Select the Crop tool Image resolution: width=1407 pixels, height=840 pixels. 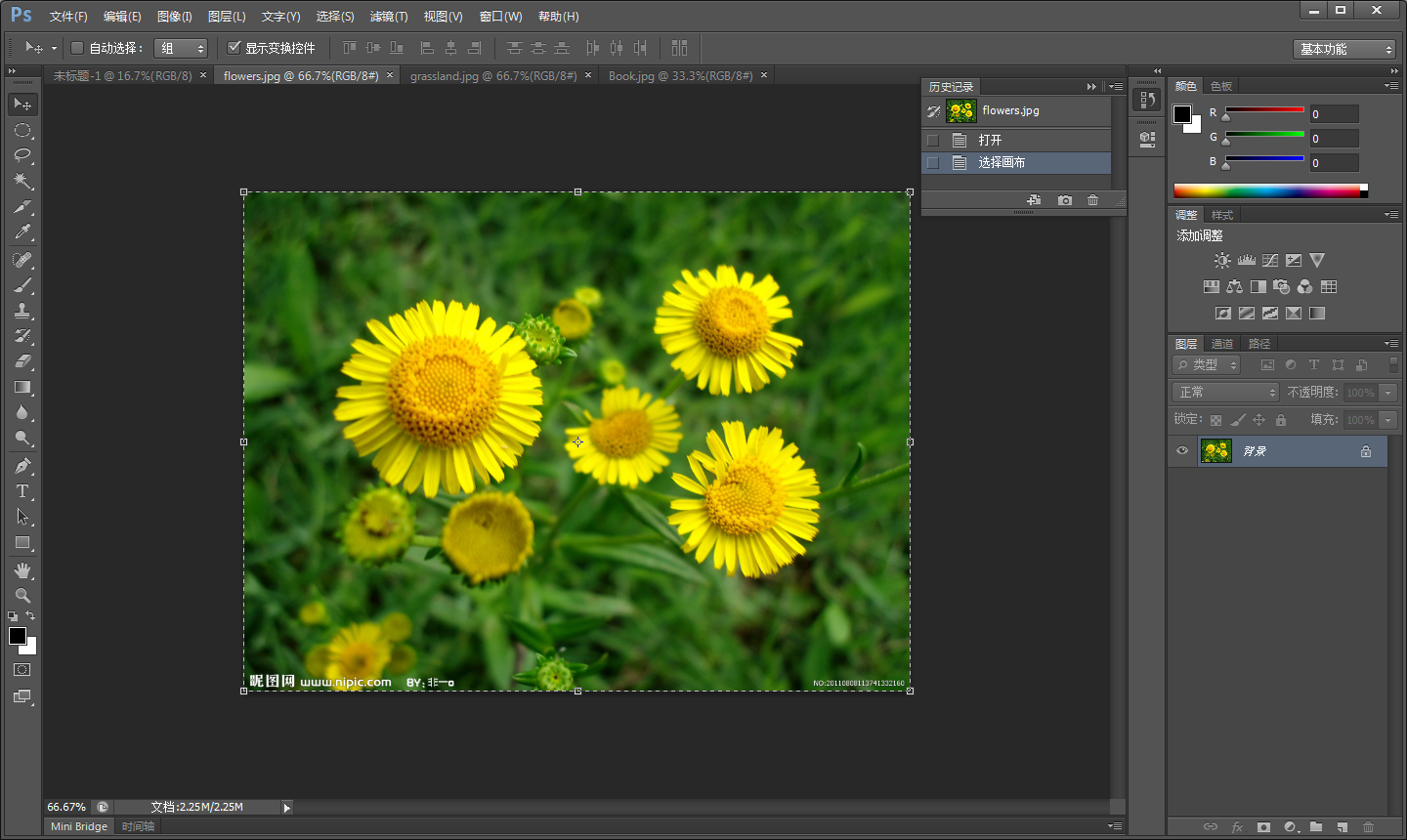(x=22, y=206)
